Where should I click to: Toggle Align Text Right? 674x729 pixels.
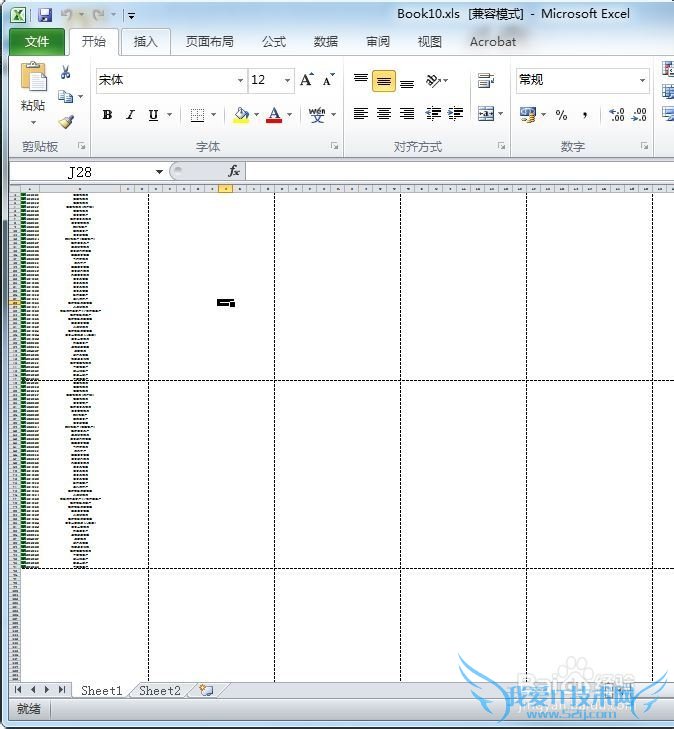(x=407, y=113)
